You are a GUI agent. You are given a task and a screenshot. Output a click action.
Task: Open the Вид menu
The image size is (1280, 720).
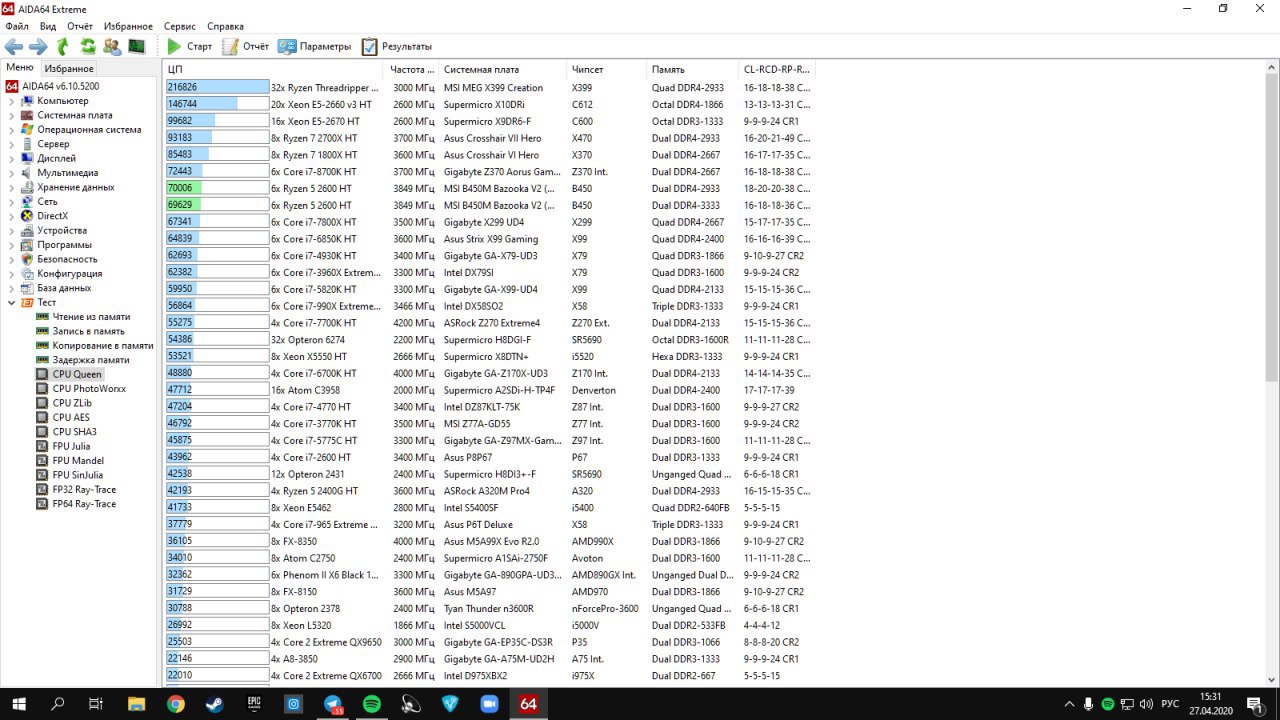pyautogui.click(x=48, y=26)
